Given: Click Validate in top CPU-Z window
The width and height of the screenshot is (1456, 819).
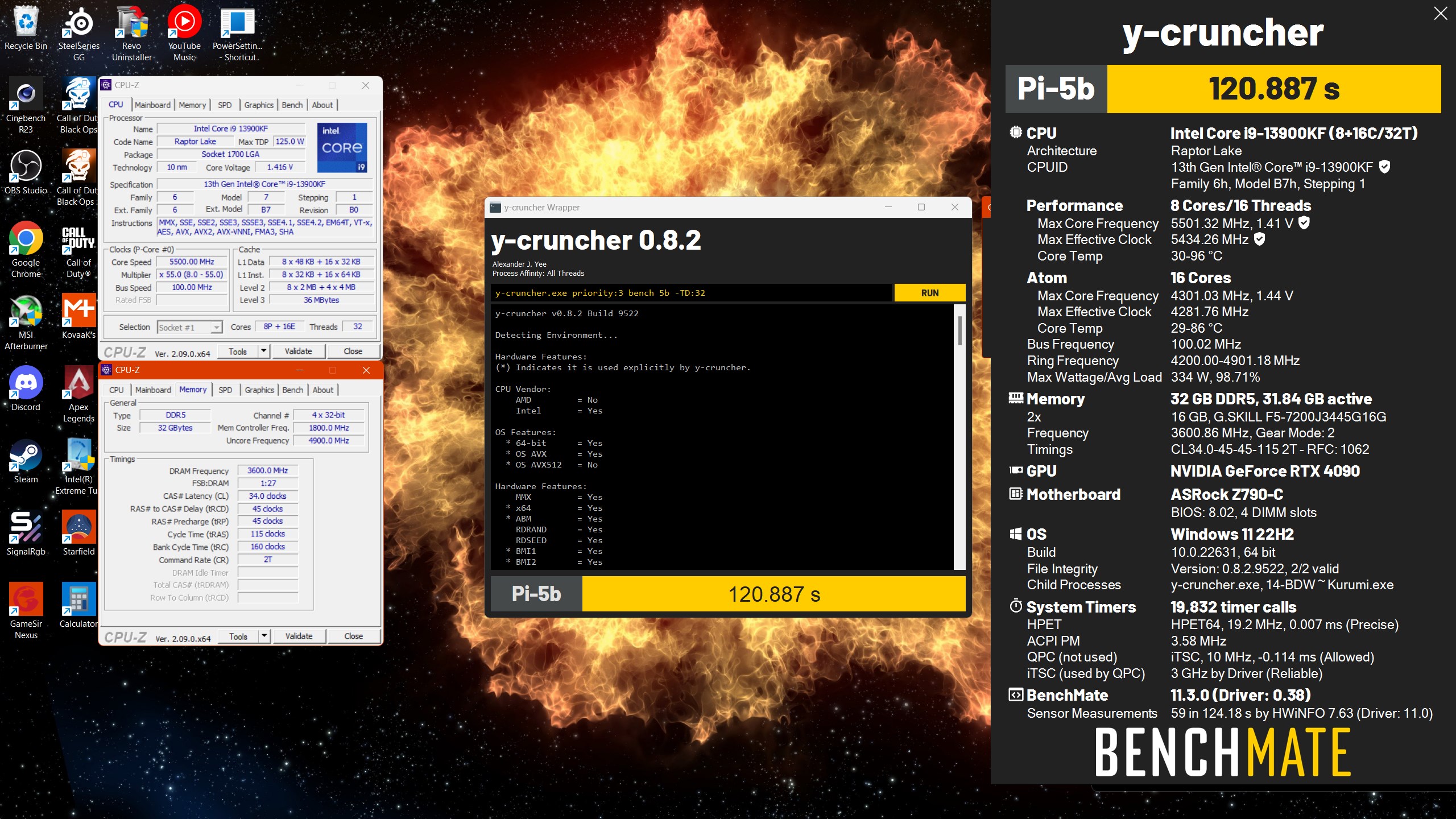Looking at the screenshot, I should click(x=298, y=351).
